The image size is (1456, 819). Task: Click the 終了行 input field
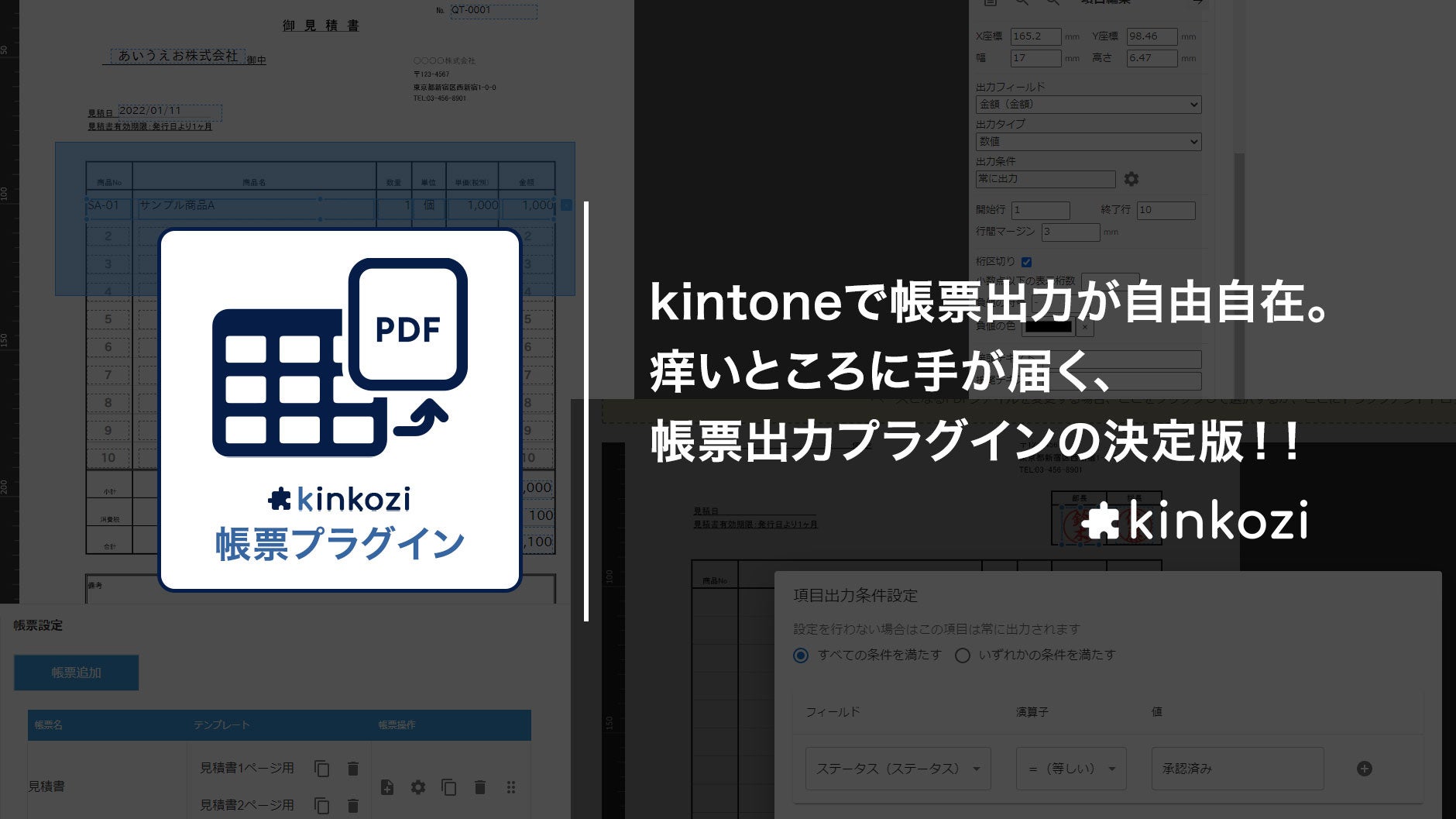coord(1166,210)
